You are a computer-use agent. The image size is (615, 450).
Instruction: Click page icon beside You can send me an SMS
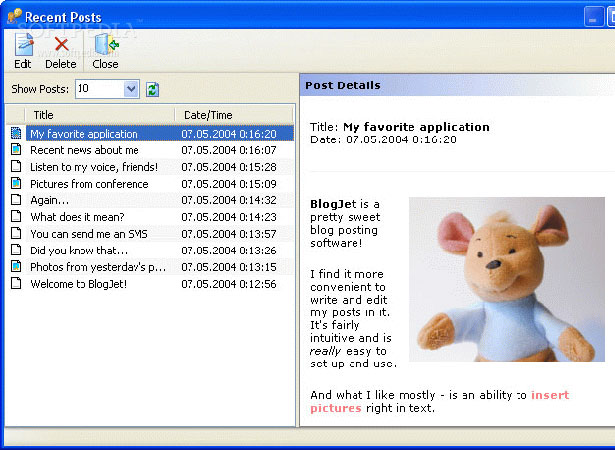pyautogui.click(x=16, y=233)
